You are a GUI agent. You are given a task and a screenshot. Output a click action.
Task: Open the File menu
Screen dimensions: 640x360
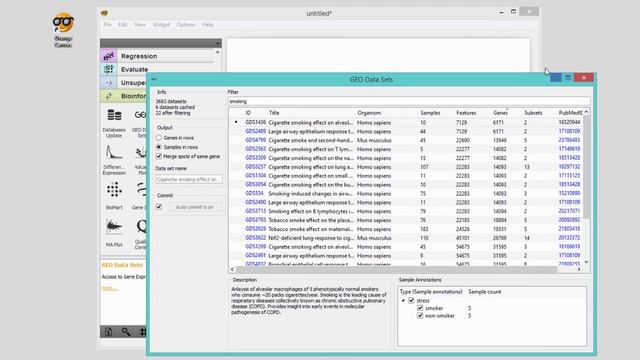click(x=107, y=25)
